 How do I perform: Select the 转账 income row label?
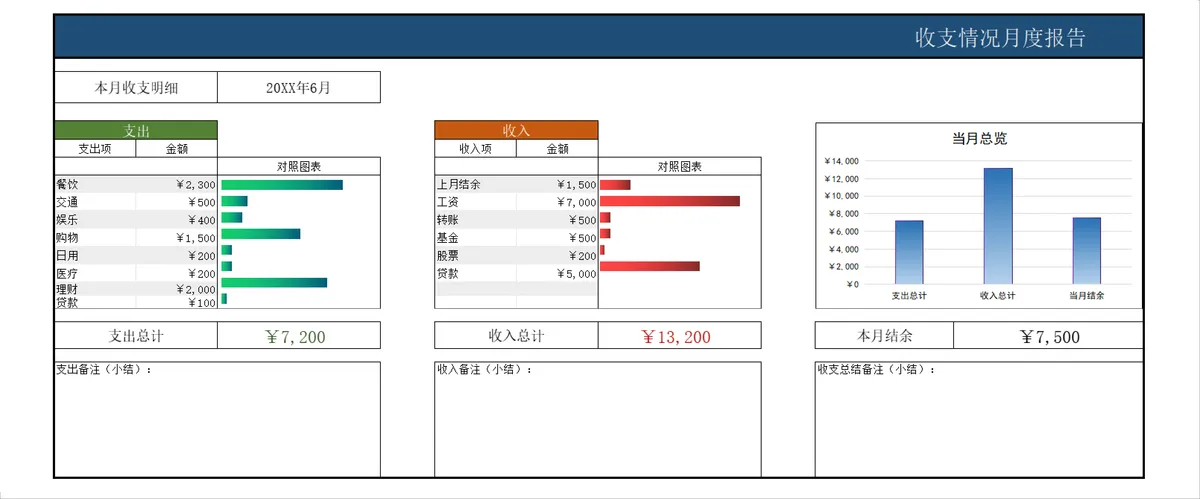tap(447, 219)
